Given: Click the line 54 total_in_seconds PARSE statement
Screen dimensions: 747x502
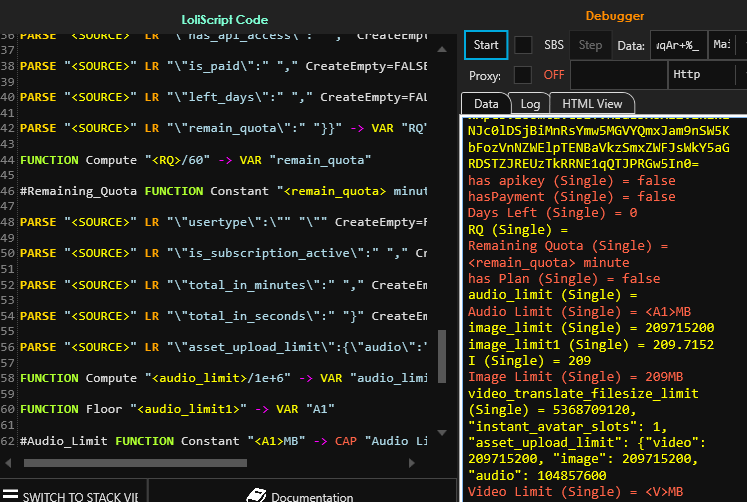Looking at the screenshot, I should [223, 316].
